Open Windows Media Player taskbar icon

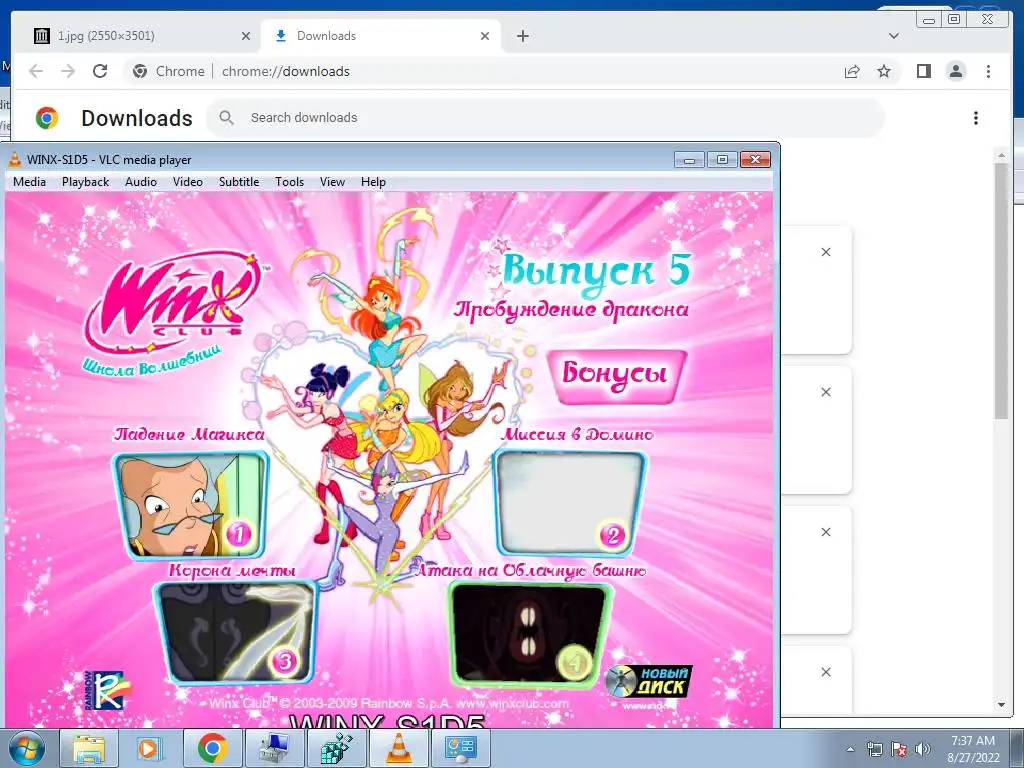[x=149, y=749]
